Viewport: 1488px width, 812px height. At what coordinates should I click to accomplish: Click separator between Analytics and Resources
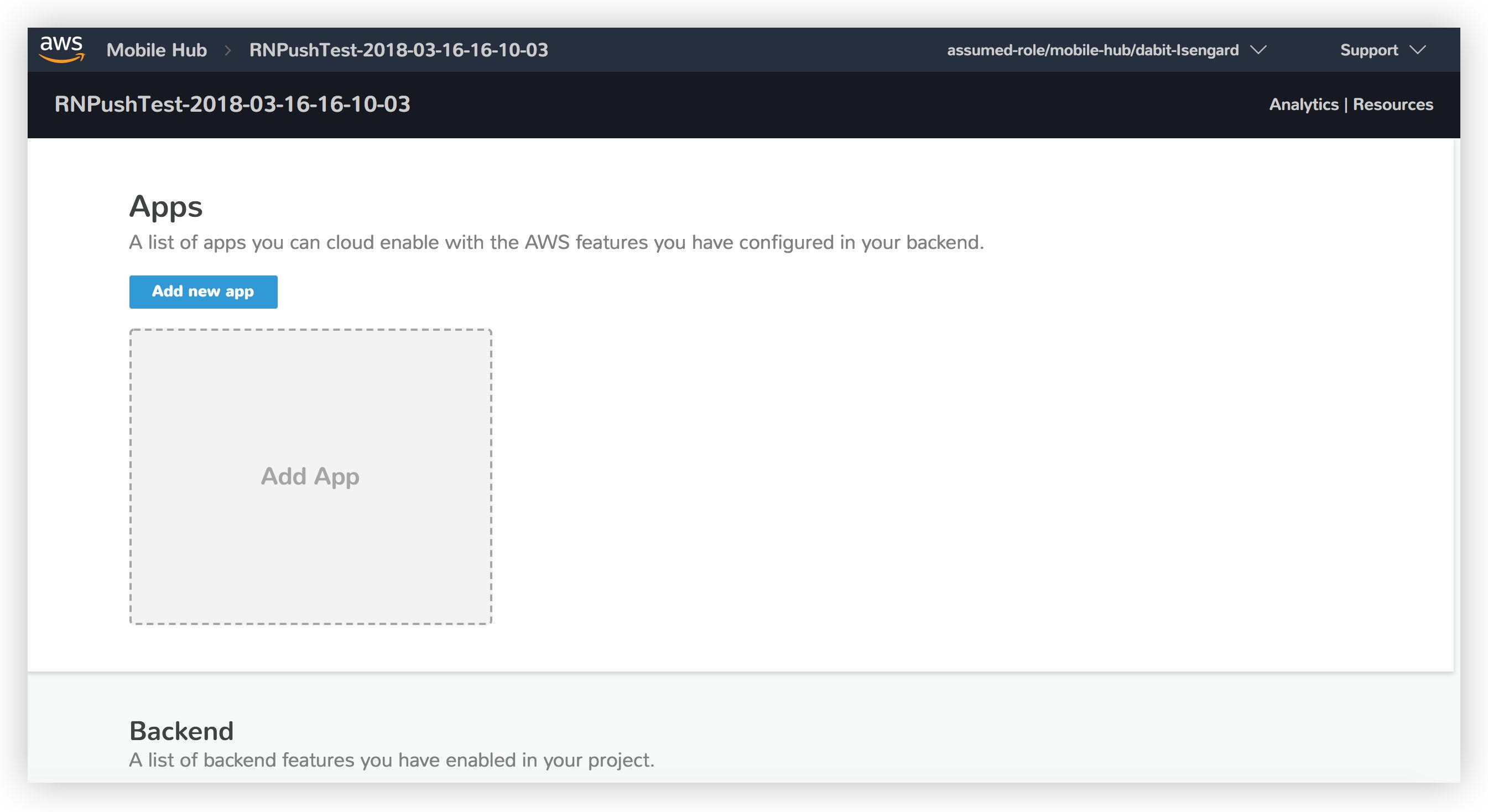point(1346,105)
